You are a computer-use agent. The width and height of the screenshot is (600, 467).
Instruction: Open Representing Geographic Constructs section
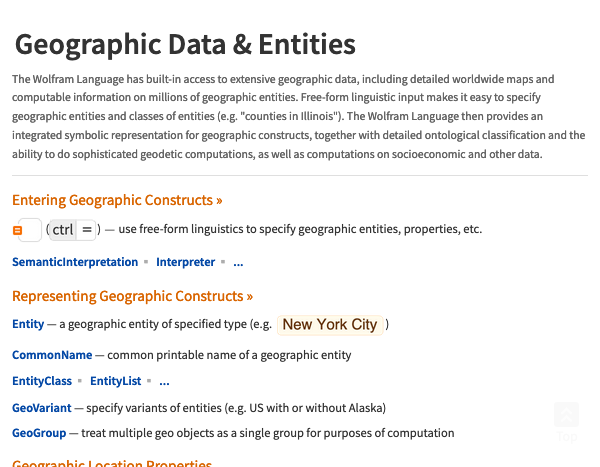[132, 296]
